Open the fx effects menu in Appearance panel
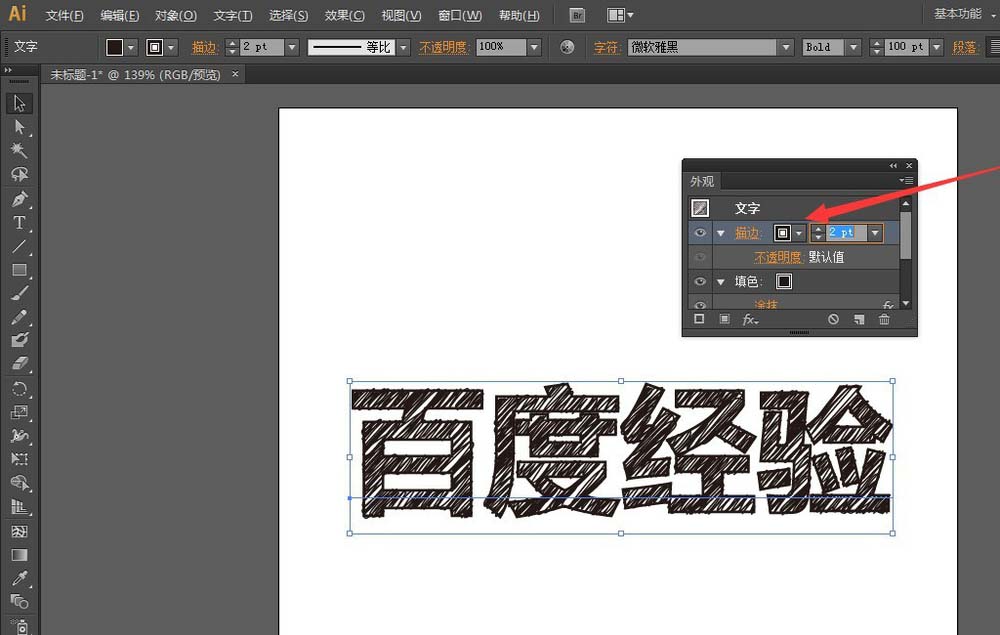The height and width of the screenshot is (635, 1000). (750, 319)
